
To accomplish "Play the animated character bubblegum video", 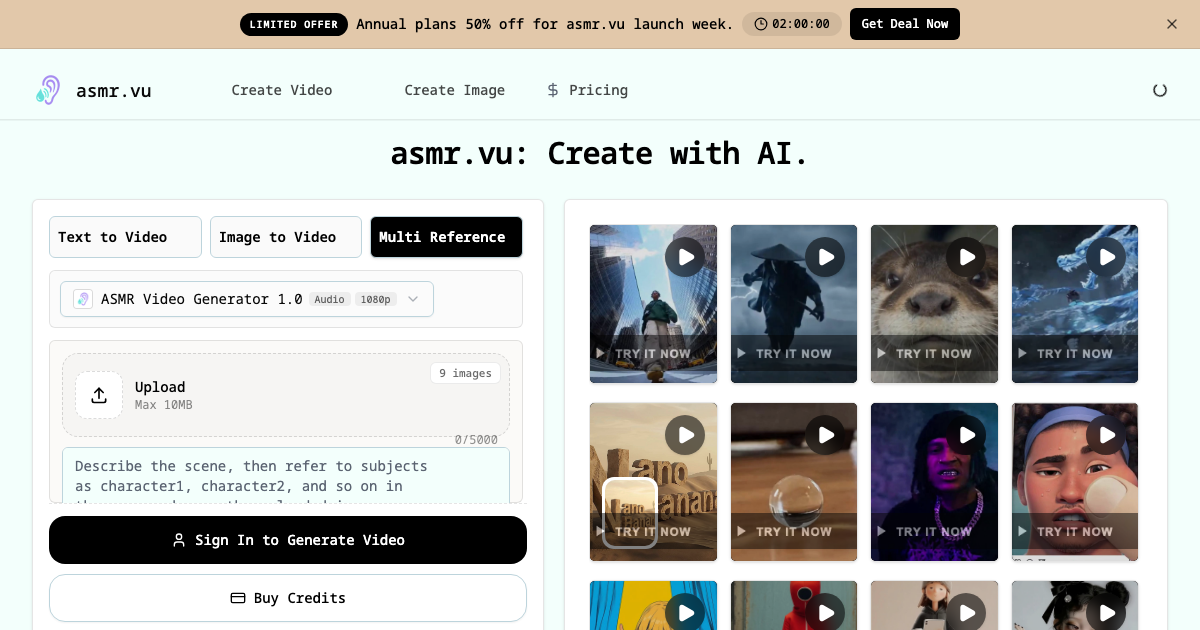I will pos(1107,435).
